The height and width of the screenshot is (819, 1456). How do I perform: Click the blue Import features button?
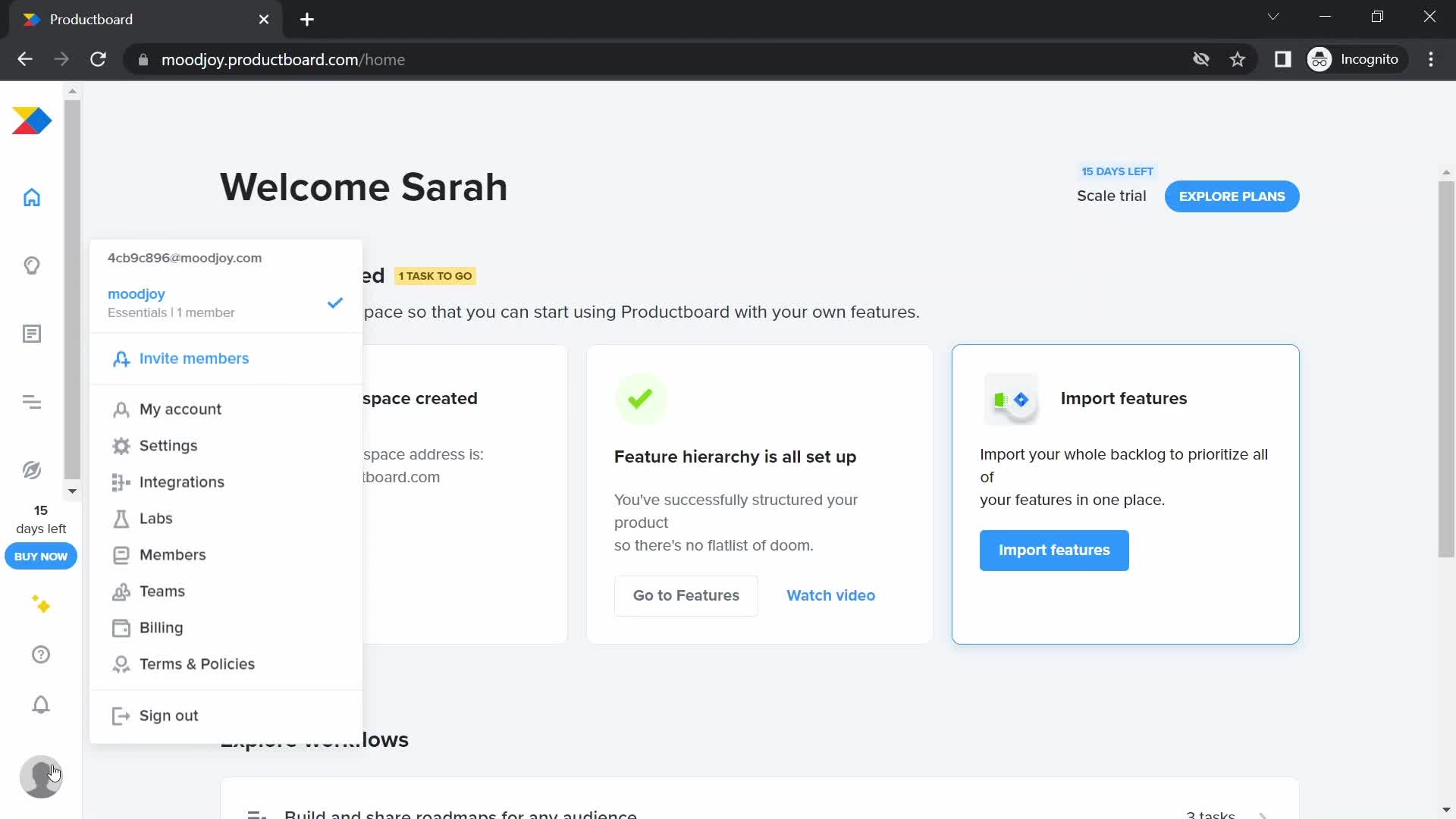click(x=1054, y=551)
